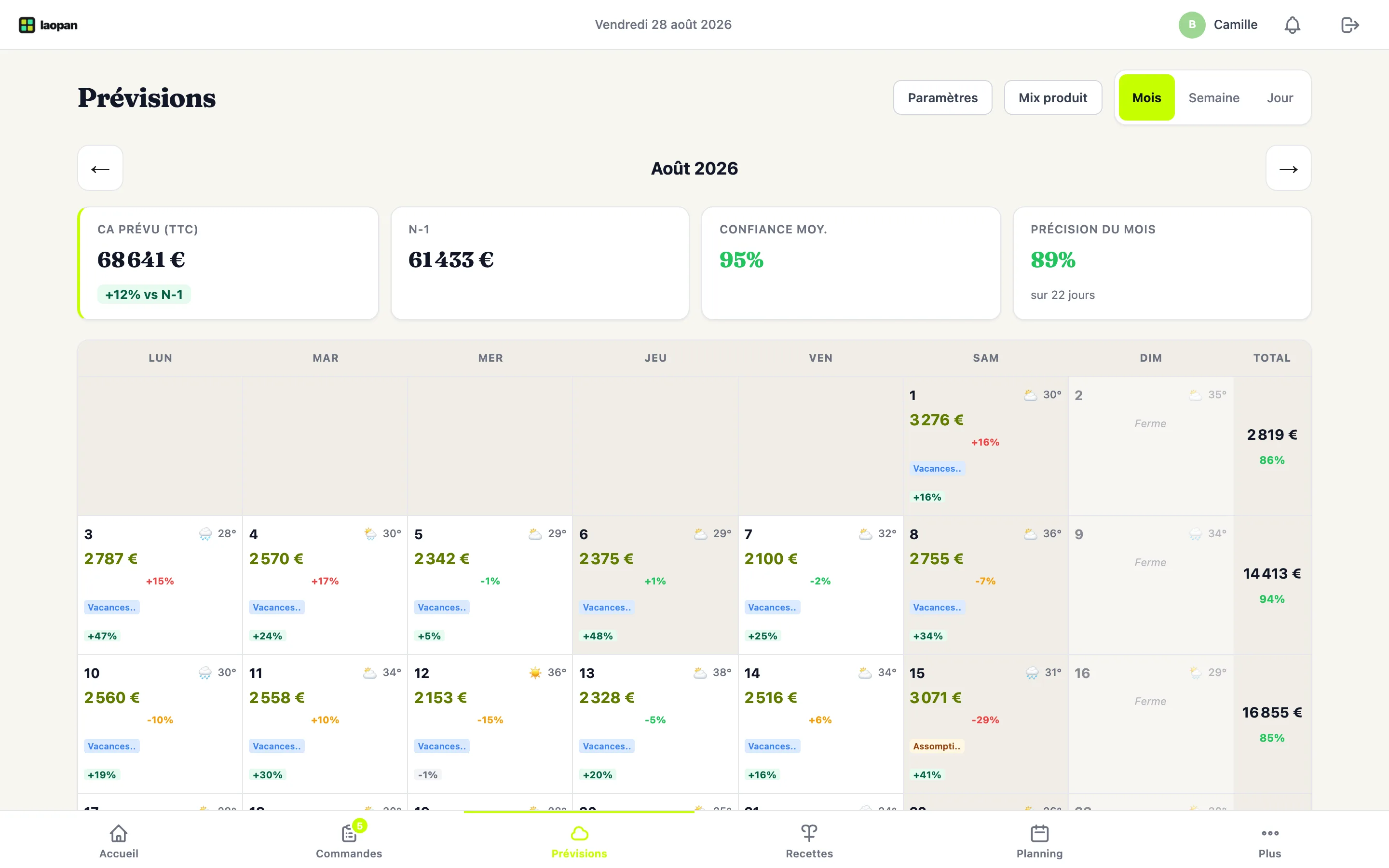This screenshot has height=868, width=1389.
Task: Select August 12 forecast 2 153 €
Action: coord(440,697)
